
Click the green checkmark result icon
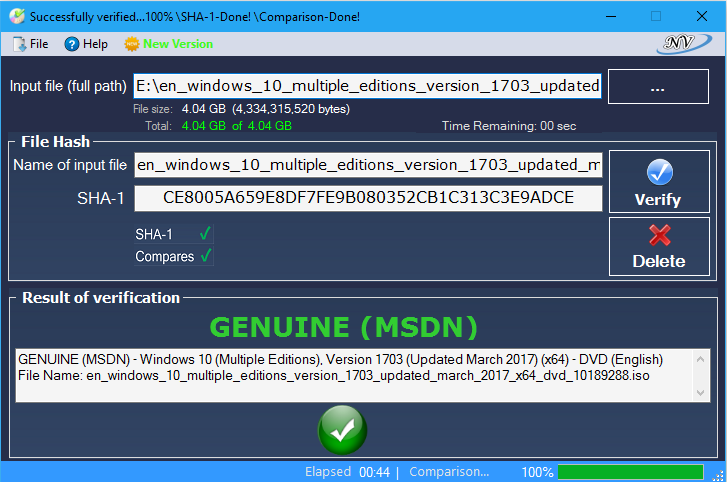342,431
